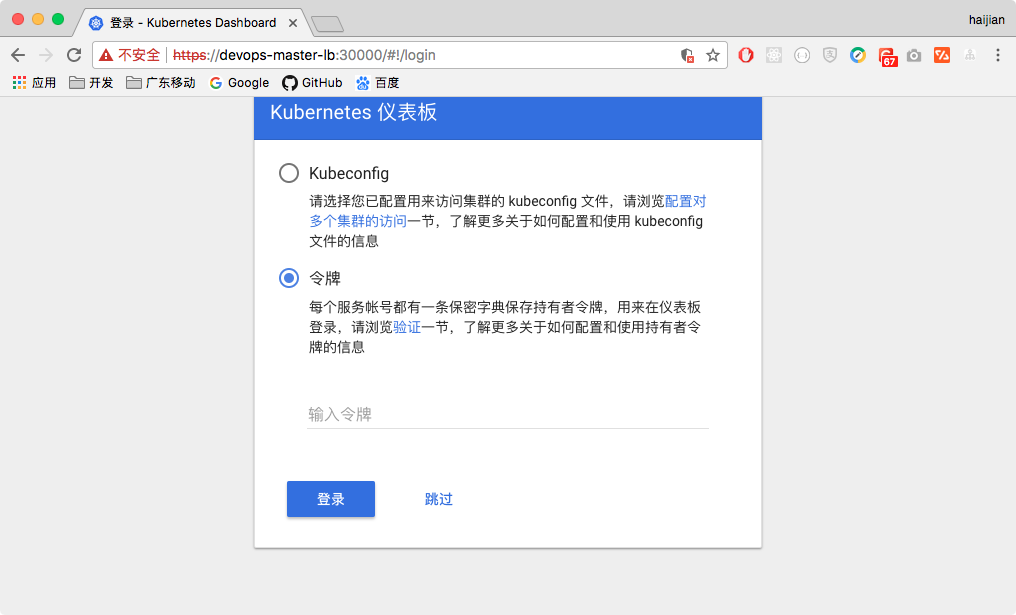Open the 百度 bookmark
1016x615 pixels.
[377, 82]
